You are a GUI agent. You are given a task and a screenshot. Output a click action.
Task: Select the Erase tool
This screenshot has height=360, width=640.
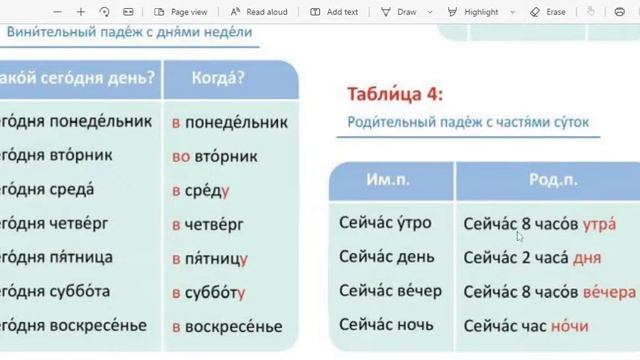pyautogui.click(x=547, y=12)
